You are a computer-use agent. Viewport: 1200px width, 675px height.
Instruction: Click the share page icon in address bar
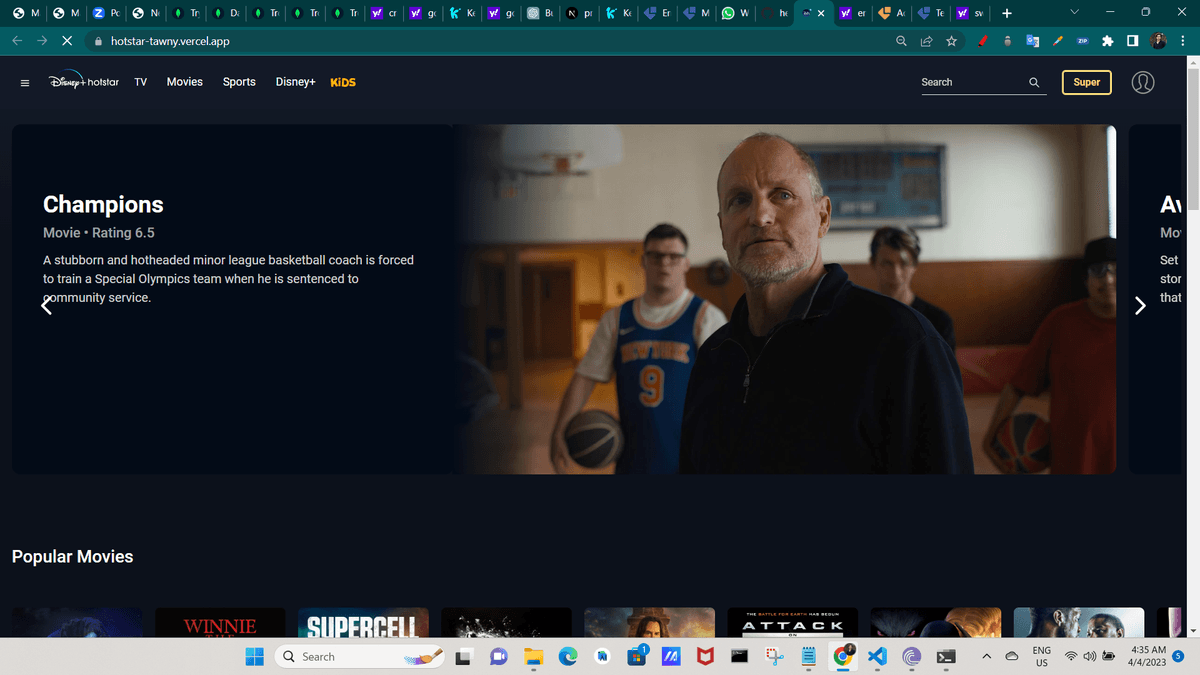[x=926, y=41]
